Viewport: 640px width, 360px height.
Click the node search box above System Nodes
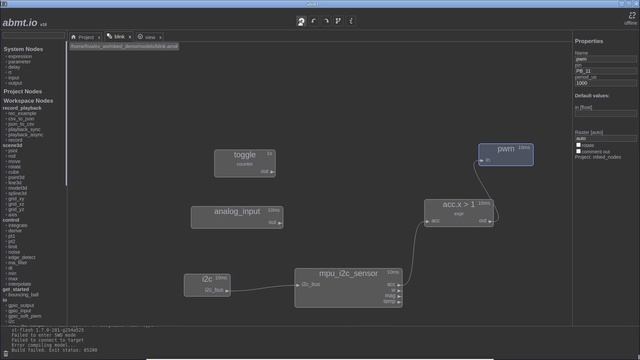click(33, 36)
